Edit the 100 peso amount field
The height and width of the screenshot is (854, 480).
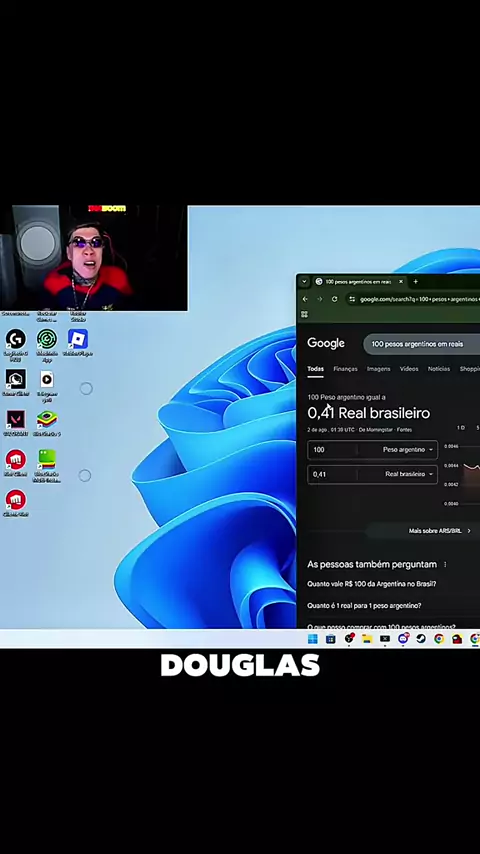click(x=332, y=450)
